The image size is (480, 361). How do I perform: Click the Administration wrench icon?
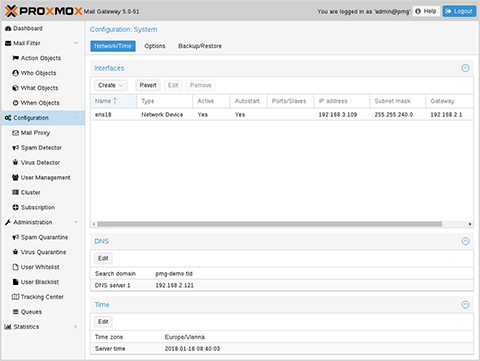8,222
